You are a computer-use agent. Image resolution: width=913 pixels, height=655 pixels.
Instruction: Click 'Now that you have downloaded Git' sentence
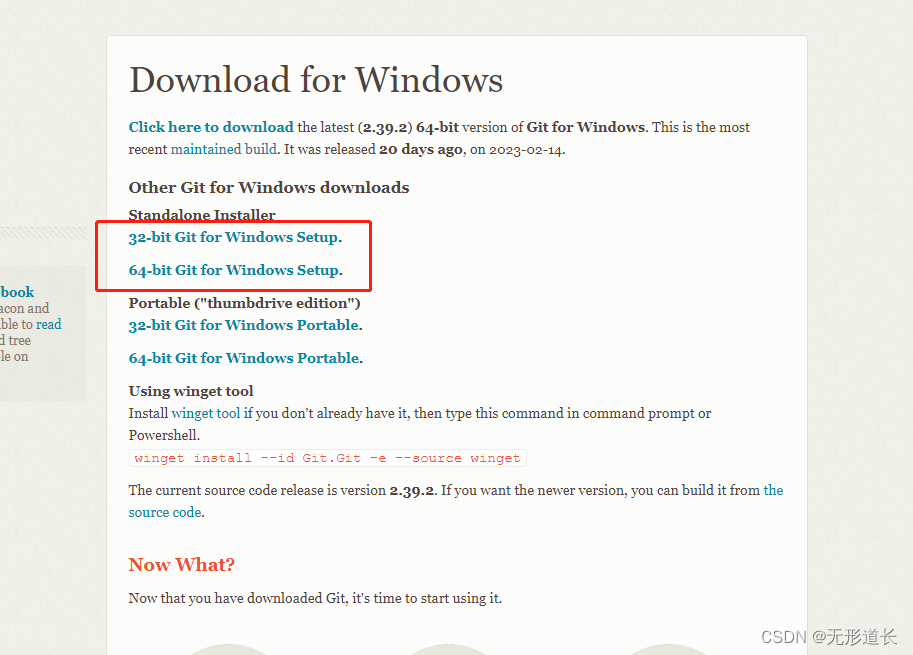(x=315, y=599)
